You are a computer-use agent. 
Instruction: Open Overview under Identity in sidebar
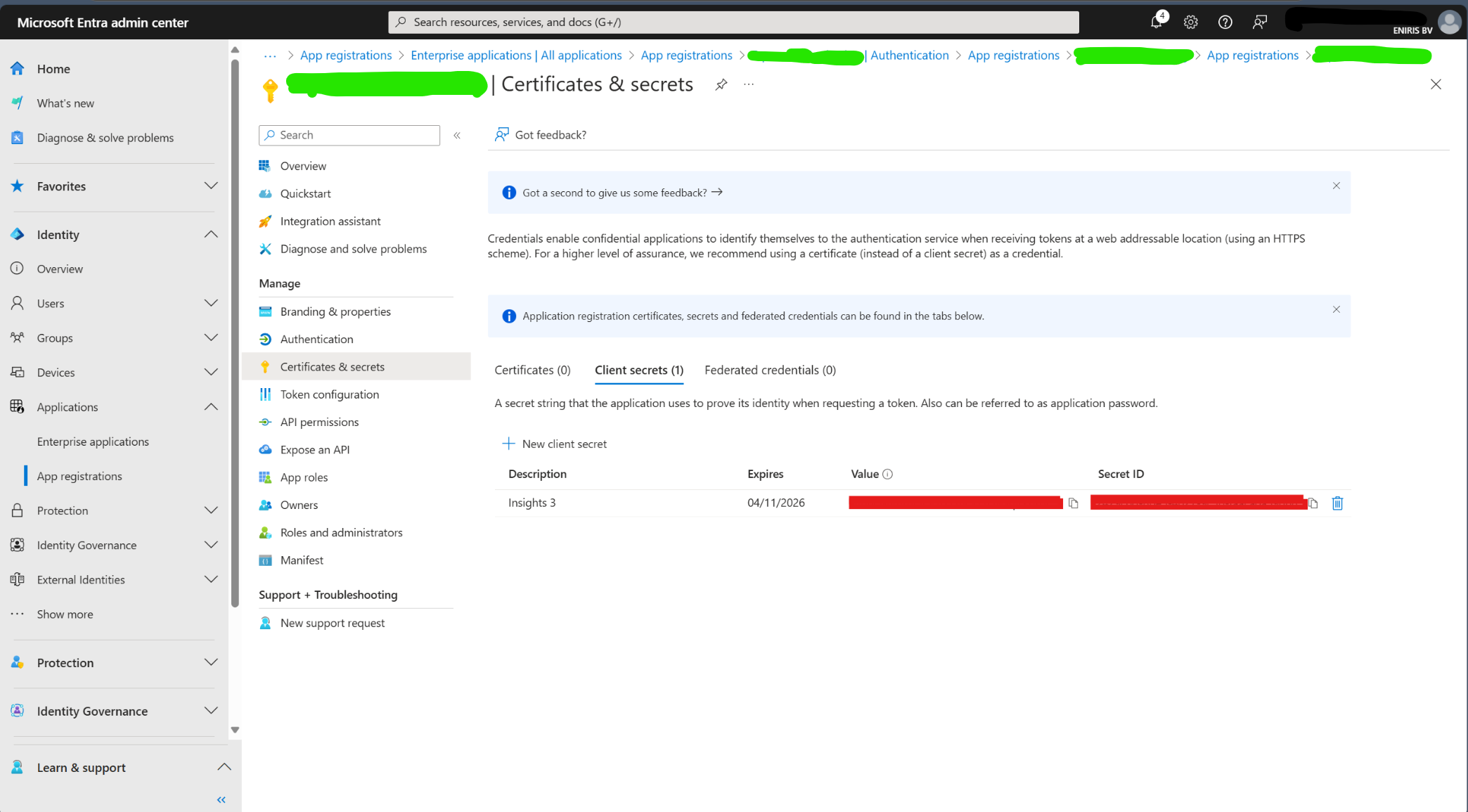pos(60,269)
